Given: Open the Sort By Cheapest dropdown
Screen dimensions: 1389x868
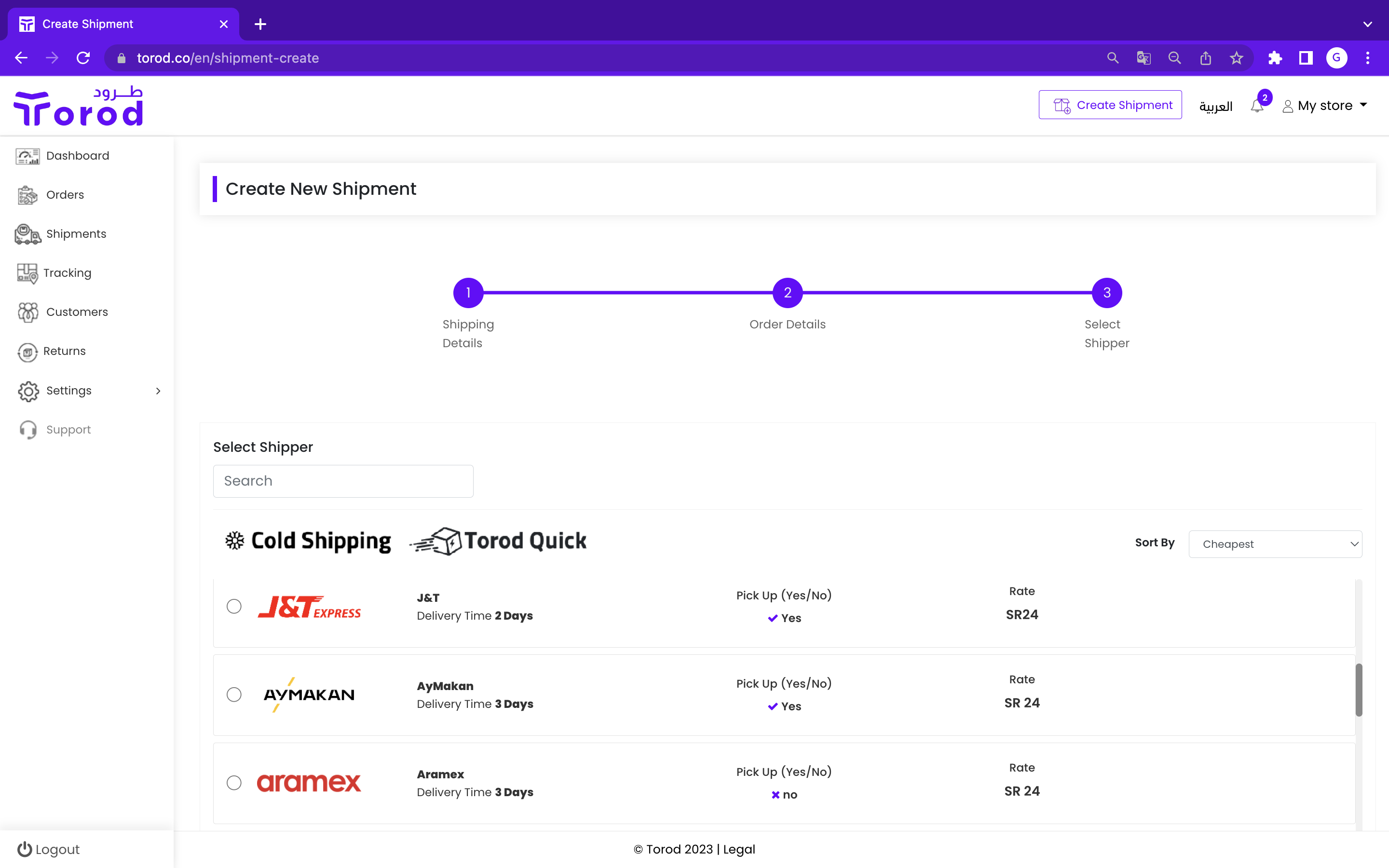Looking at the screenshot, I should (1275, 544).
